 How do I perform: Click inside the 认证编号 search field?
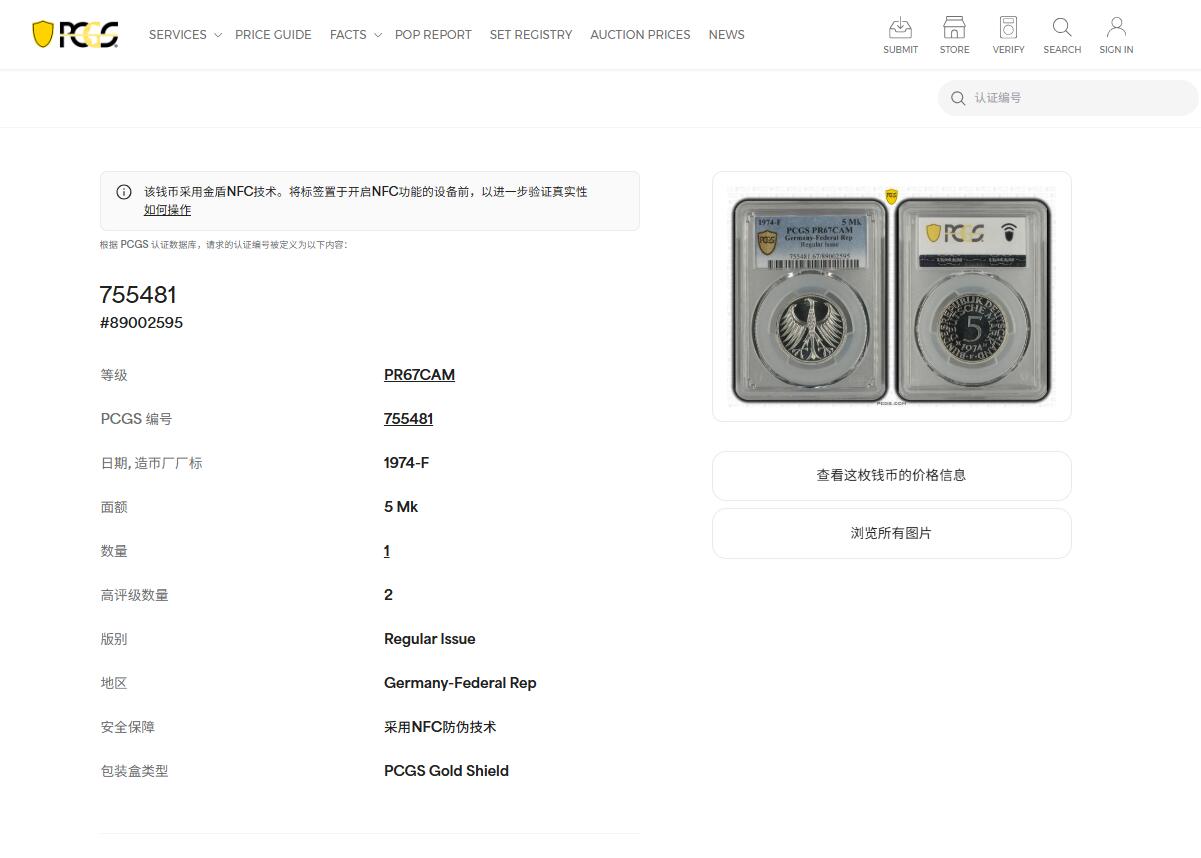(x=1050, y=98)
